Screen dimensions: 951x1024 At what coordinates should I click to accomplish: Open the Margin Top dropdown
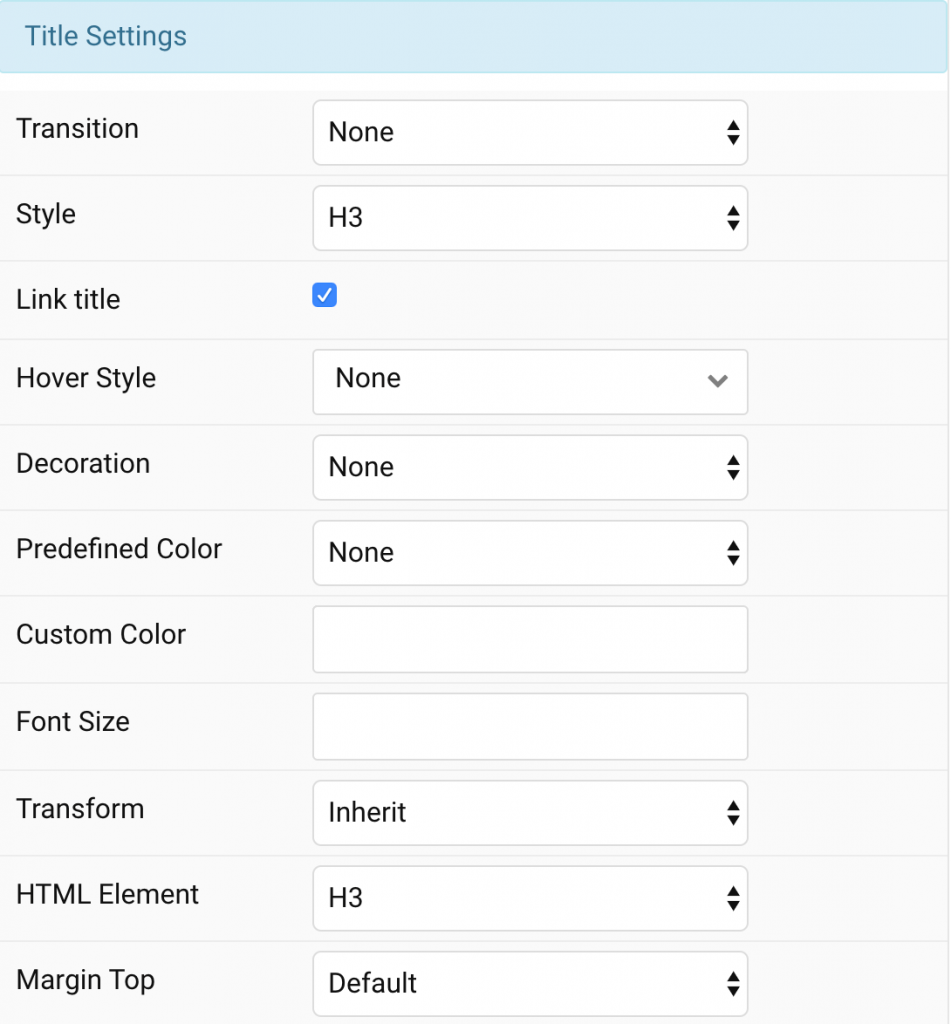point(530,984)
